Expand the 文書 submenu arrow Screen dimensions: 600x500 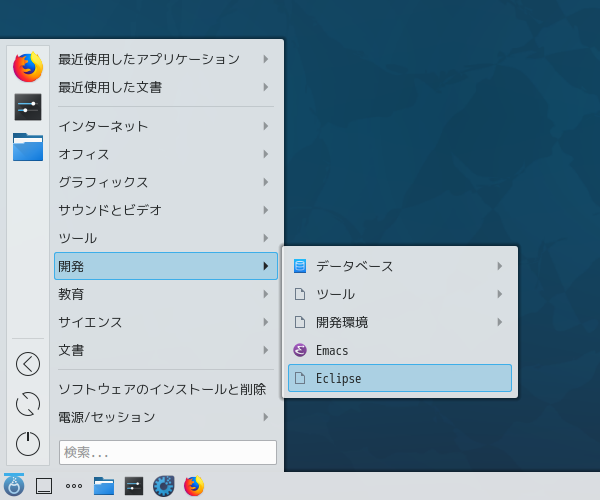(x=266, y=350)
